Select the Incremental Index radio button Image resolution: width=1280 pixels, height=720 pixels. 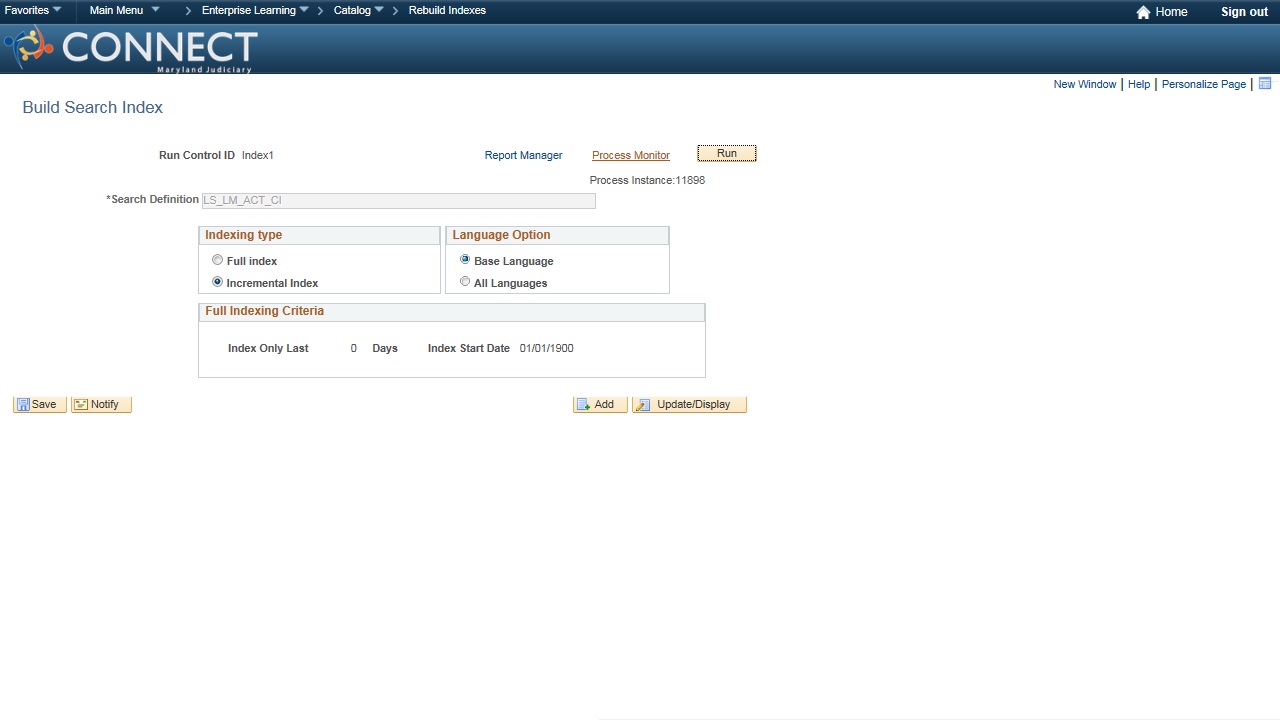tap(217, 282)
